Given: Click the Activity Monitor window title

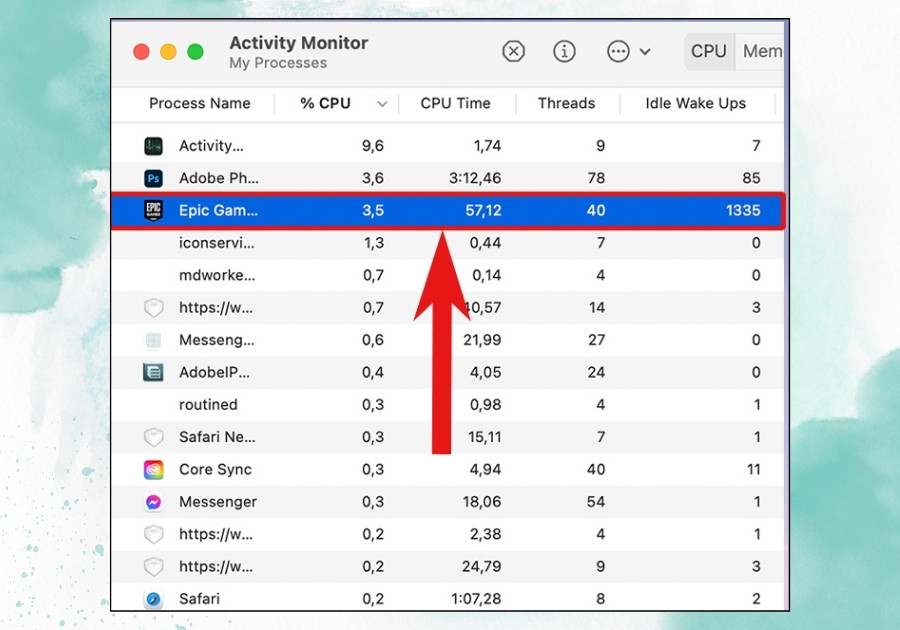Looking at the screenshot, I should [x=298, y=42].
